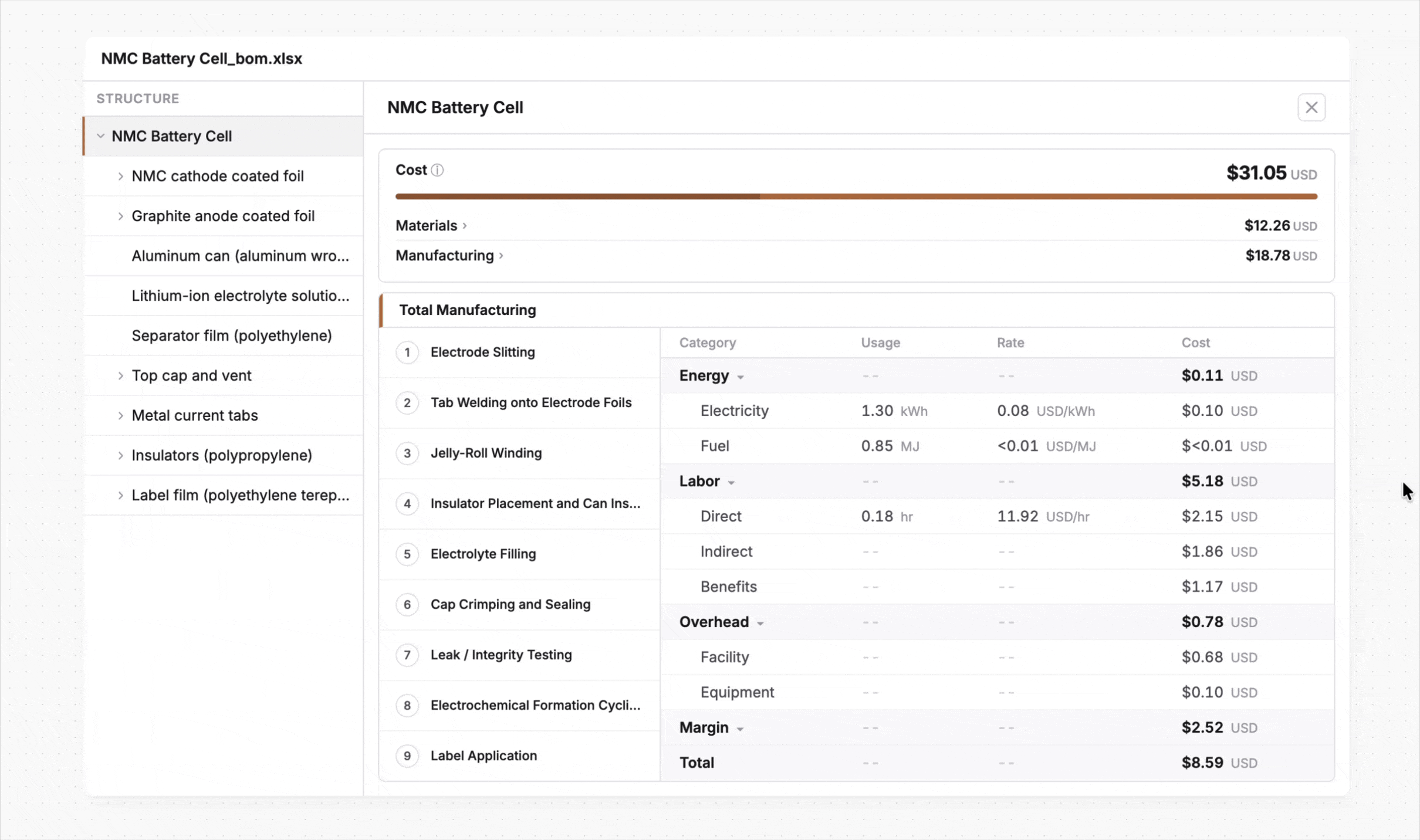Collapse the Labor category dropdown

pos(731,482)
